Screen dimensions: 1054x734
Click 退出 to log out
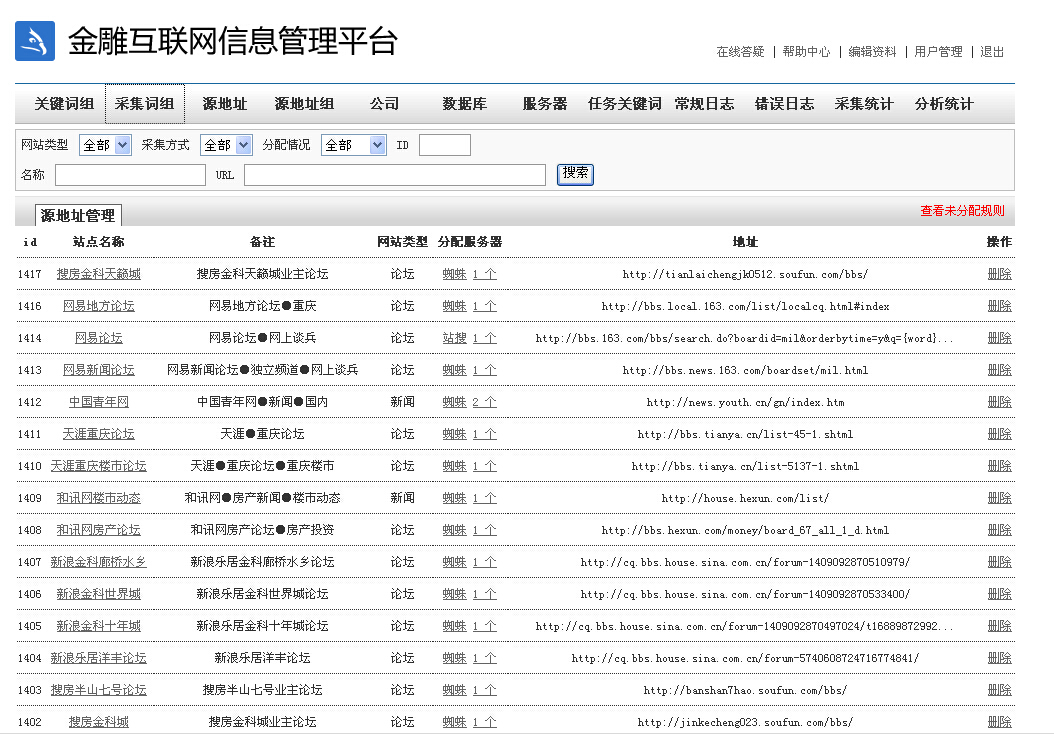coord(991,52)
